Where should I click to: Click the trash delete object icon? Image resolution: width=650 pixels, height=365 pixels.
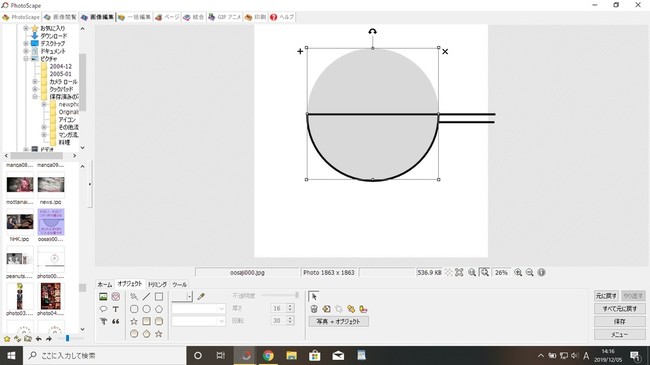(314, 309)
